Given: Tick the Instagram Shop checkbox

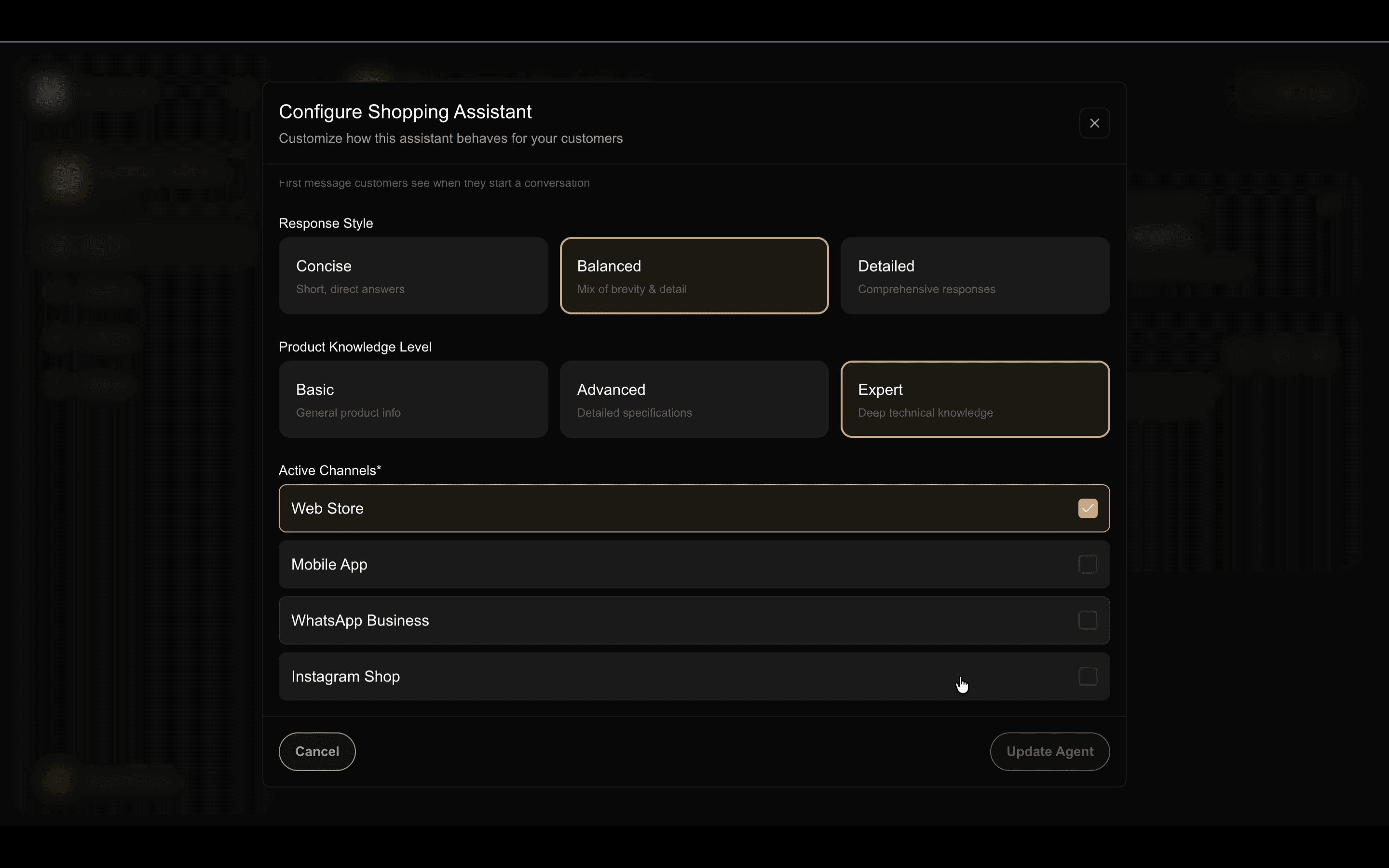Looking at the screenshot, I should click(1087, 676).
